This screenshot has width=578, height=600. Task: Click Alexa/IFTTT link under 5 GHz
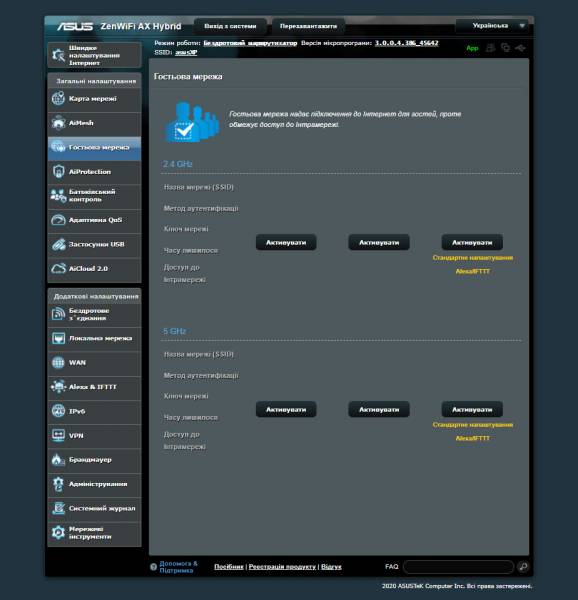[472, 438]
